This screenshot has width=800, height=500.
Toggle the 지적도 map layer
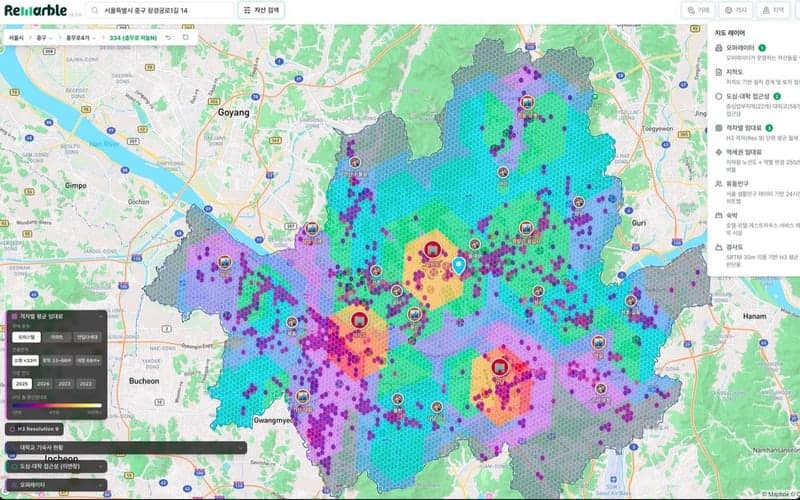757,76
